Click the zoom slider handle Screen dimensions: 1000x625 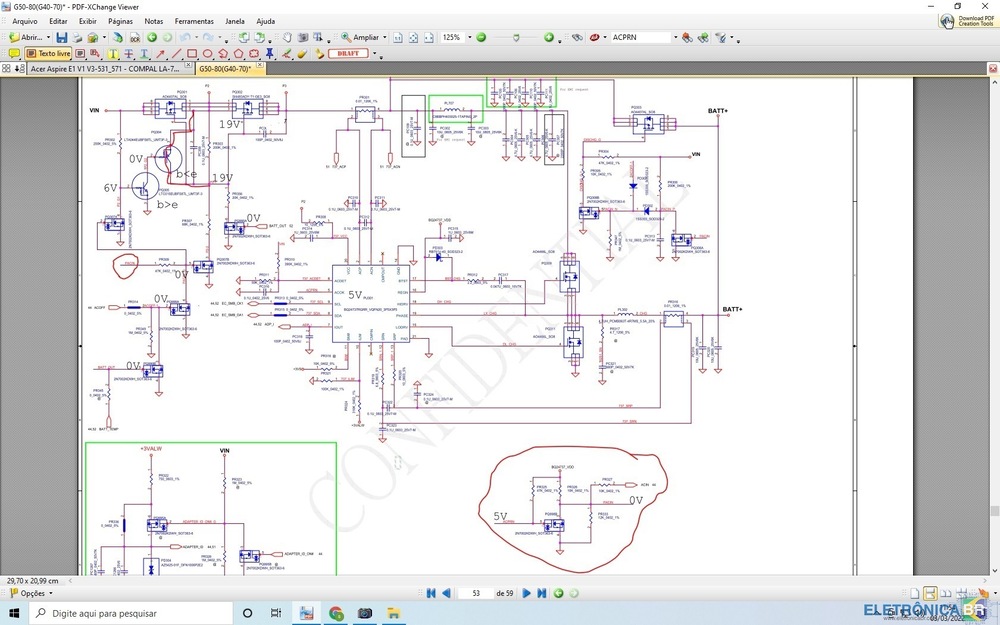click(516, 37)
